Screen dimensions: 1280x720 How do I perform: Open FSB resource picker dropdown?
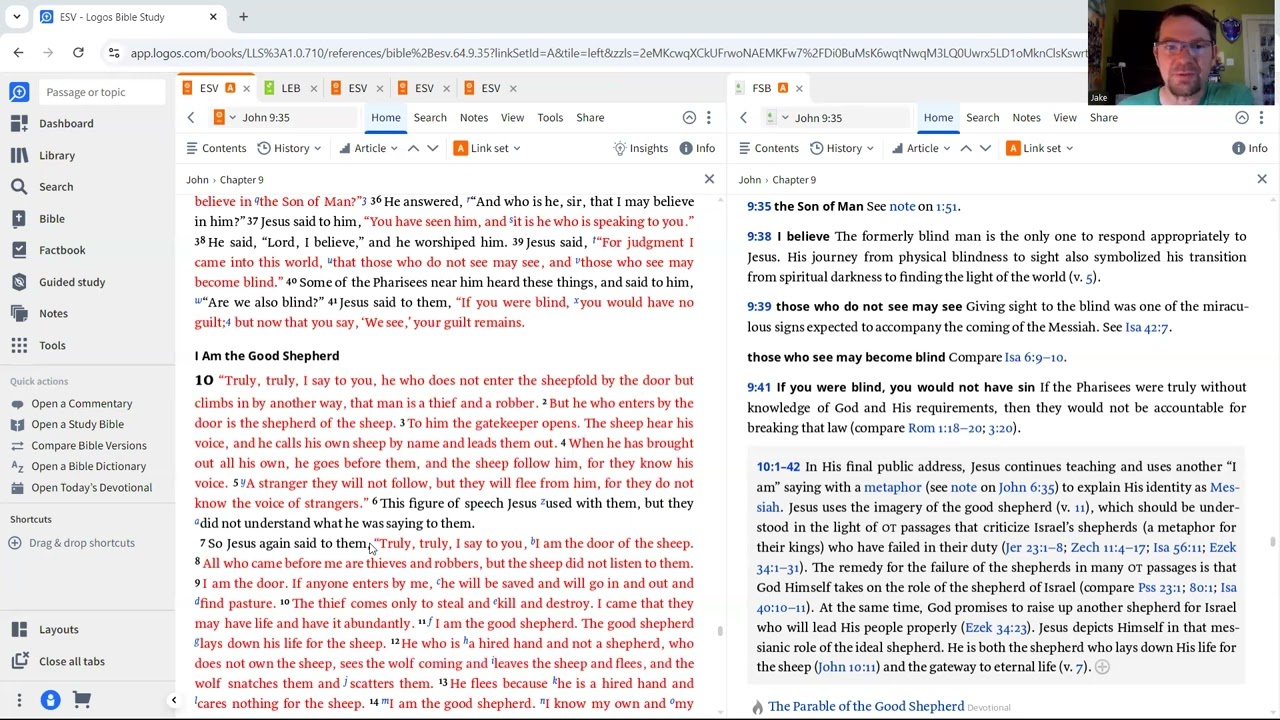click(777, 118)
